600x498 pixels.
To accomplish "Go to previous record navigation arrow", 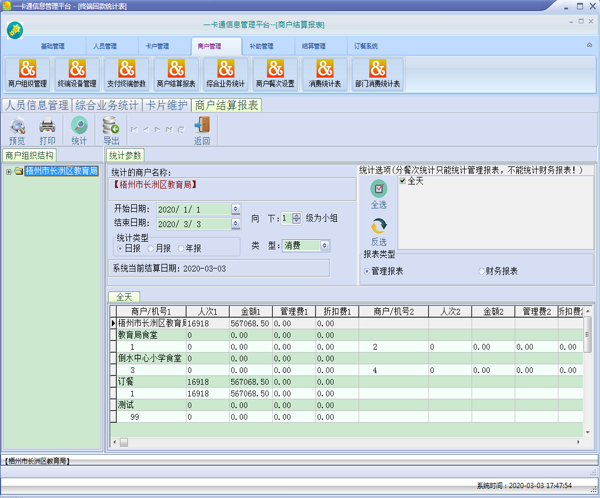I will click(146, 130).
